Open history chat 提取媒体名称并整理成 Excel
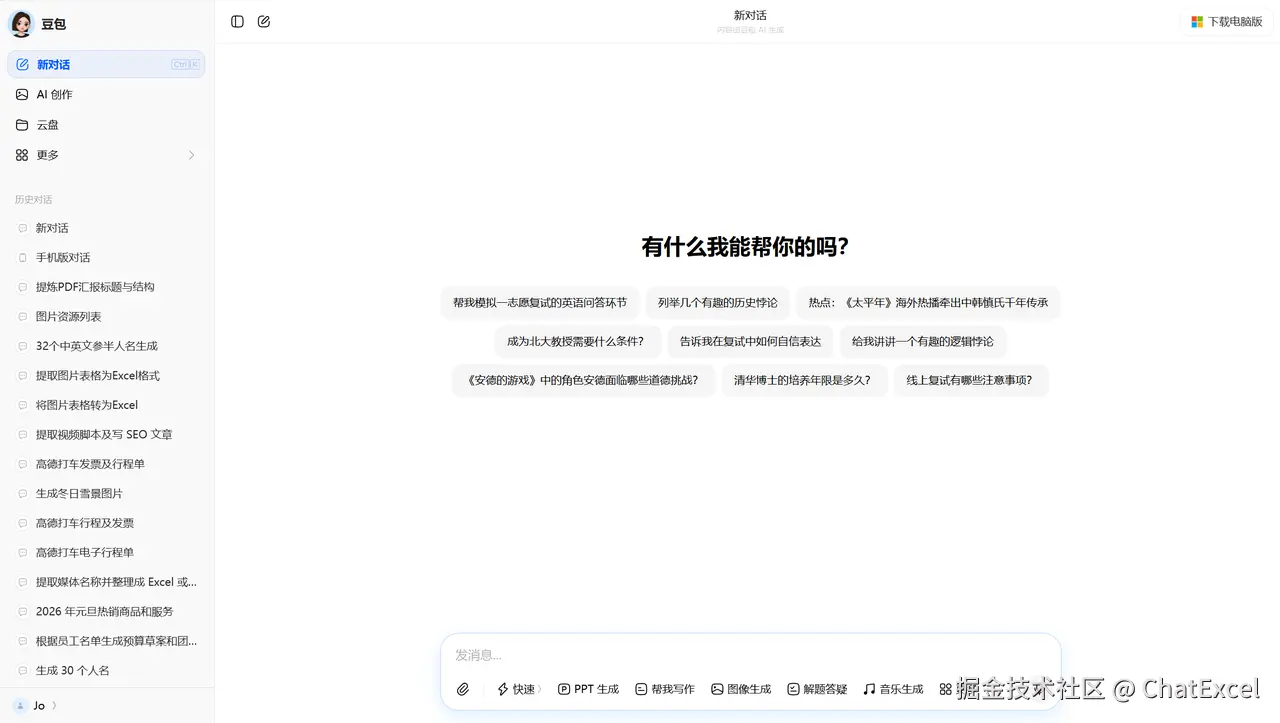Image resolution: width=1280 pixels, height=723 pixels. [x=106, y=582]
